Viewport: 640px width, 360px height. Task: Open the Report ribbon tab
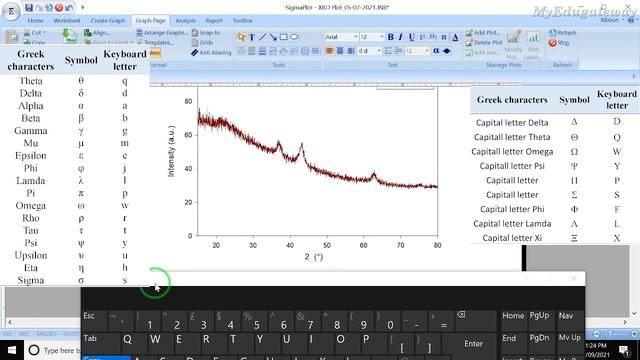tap(214, 20)
